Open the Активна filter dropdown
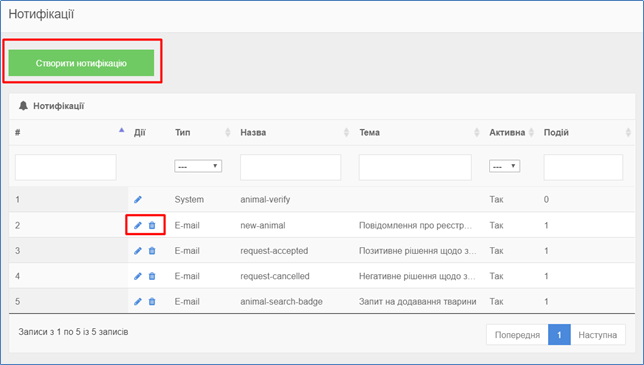This screenshot has width=644, height=365. [504, 166]
